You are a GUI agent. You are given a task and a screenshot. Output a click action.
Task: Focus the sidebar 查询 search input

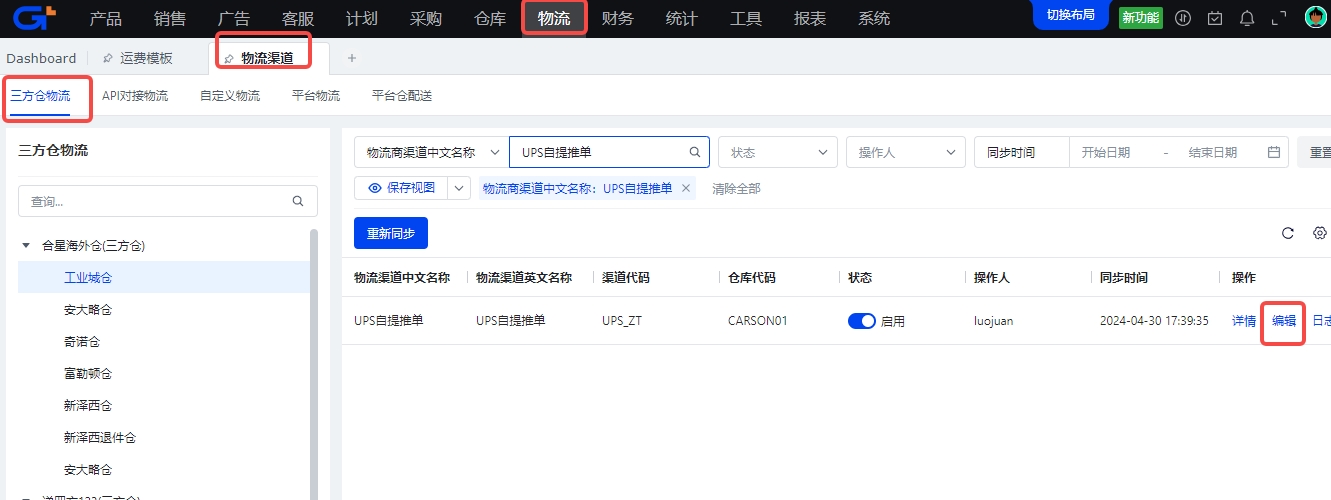168,201
